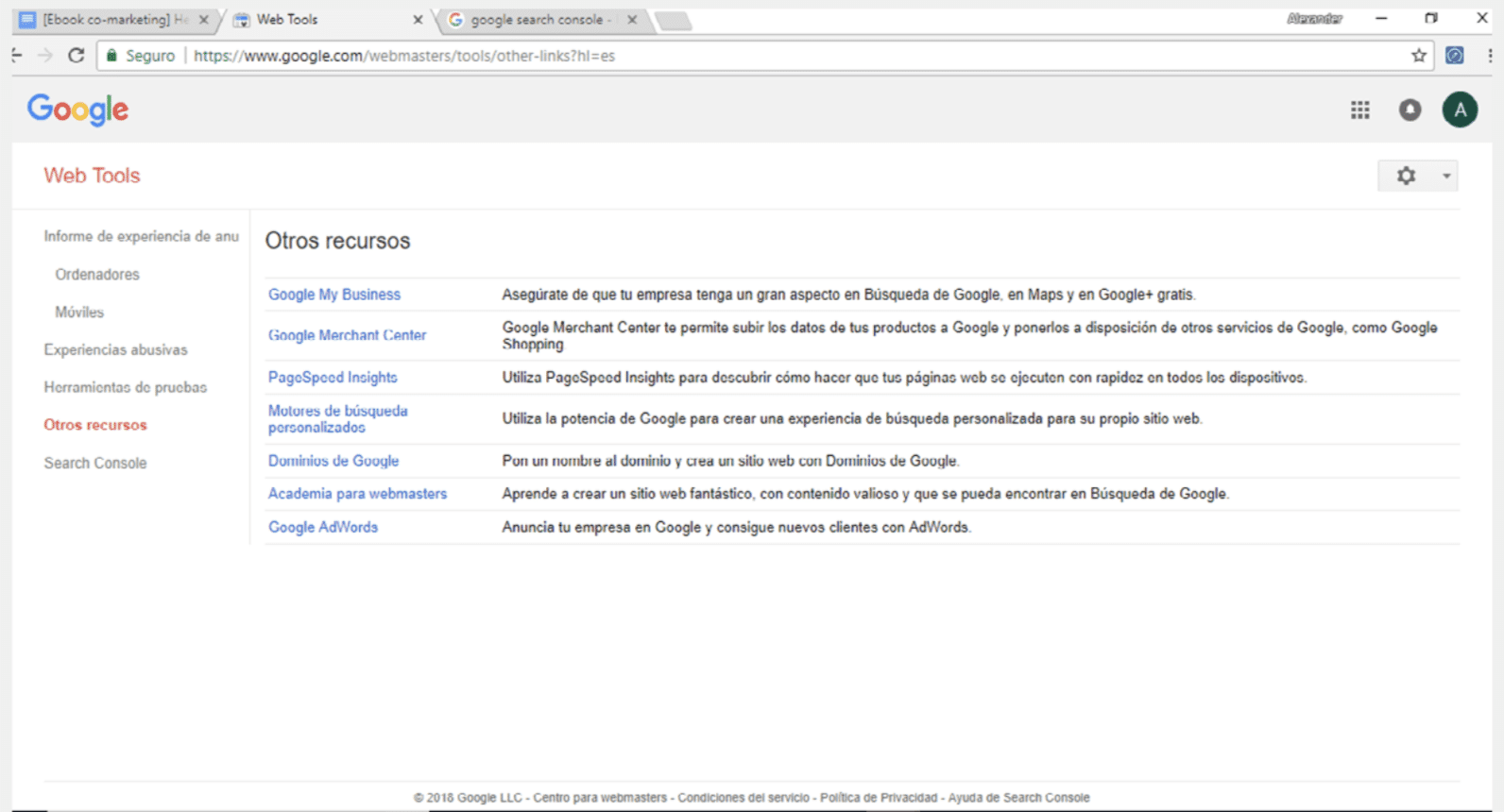Click the browser reload icon
This screenshot has height=812, width=1504.
pyautogui.click(x=77, y=56)
